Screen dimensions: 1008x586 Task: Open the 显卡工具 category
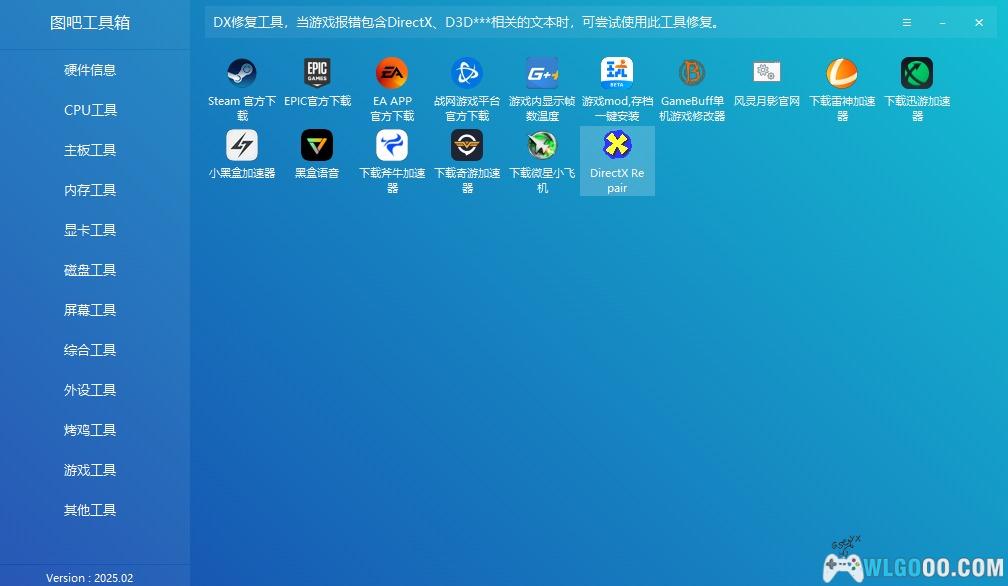pos(90,230)
